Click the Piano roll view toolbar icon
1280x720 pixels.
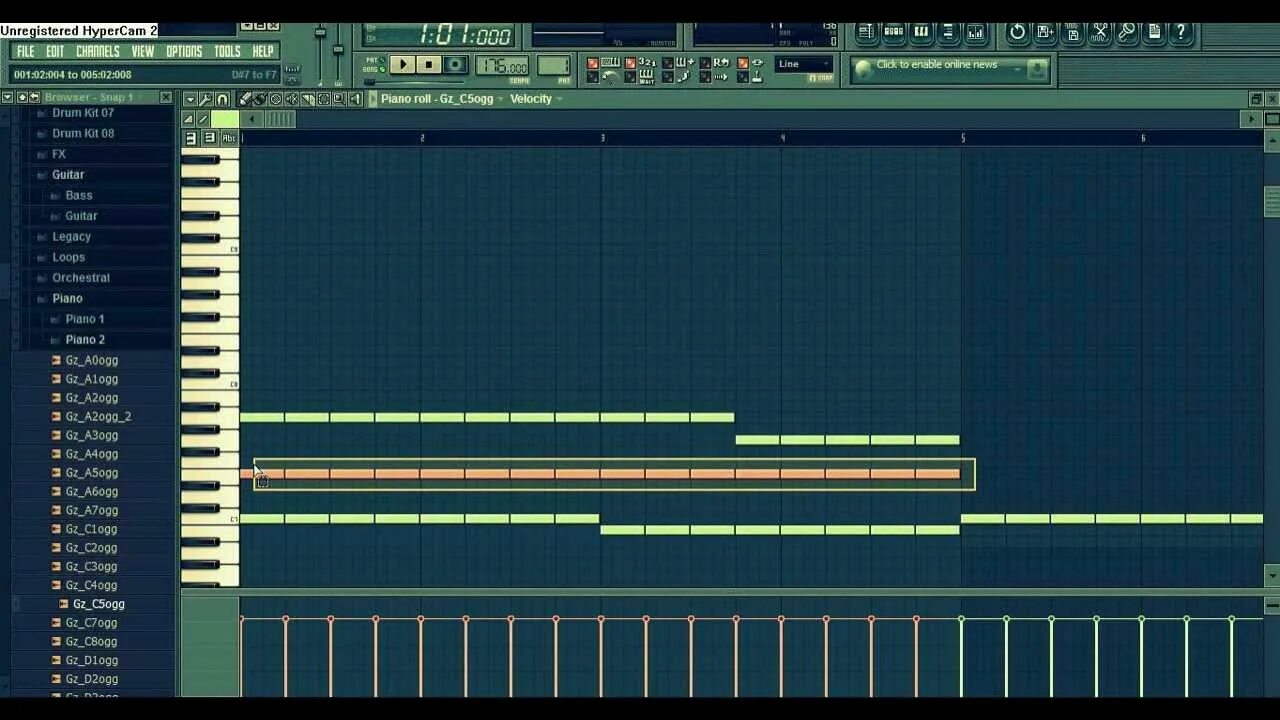pyautogui.click(x=921, y=32)
